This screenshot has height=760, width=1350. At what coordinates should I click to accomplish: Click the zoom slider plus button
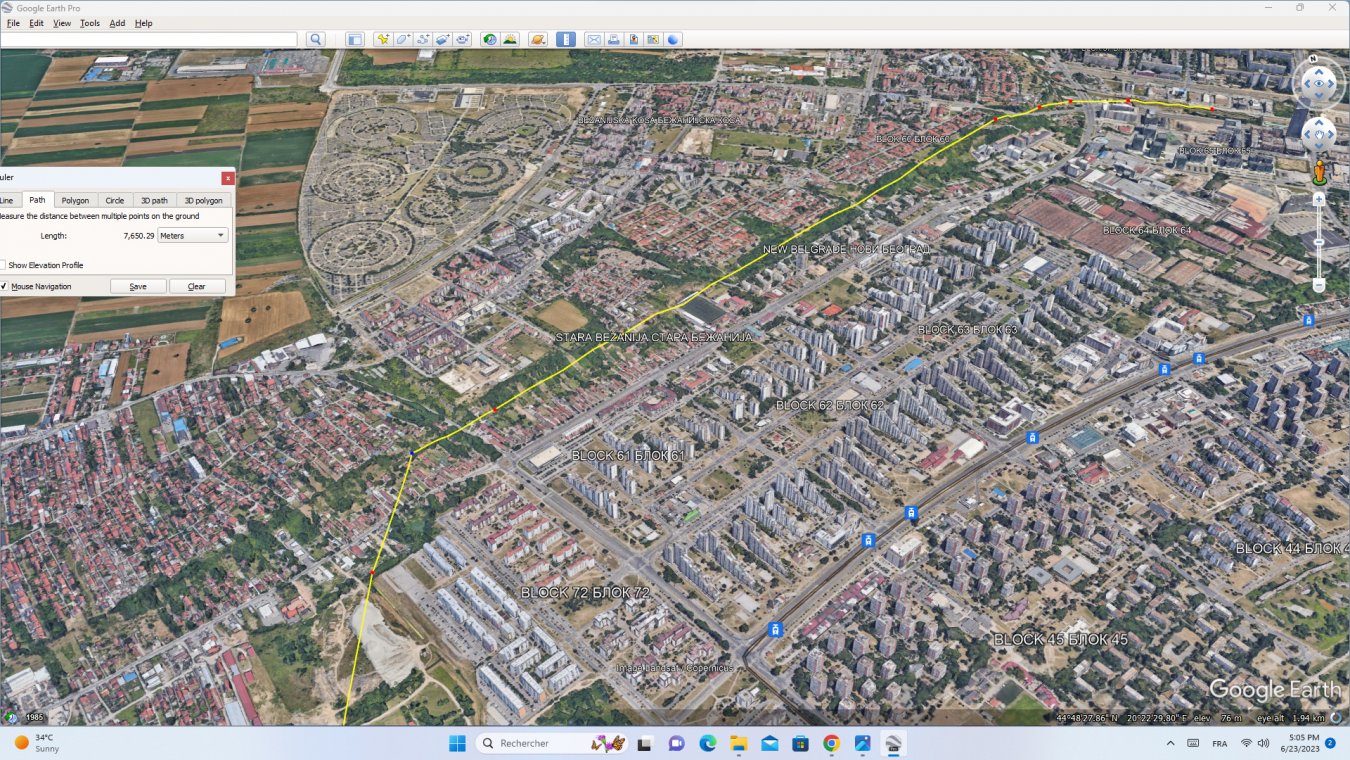pos(1318,199)
